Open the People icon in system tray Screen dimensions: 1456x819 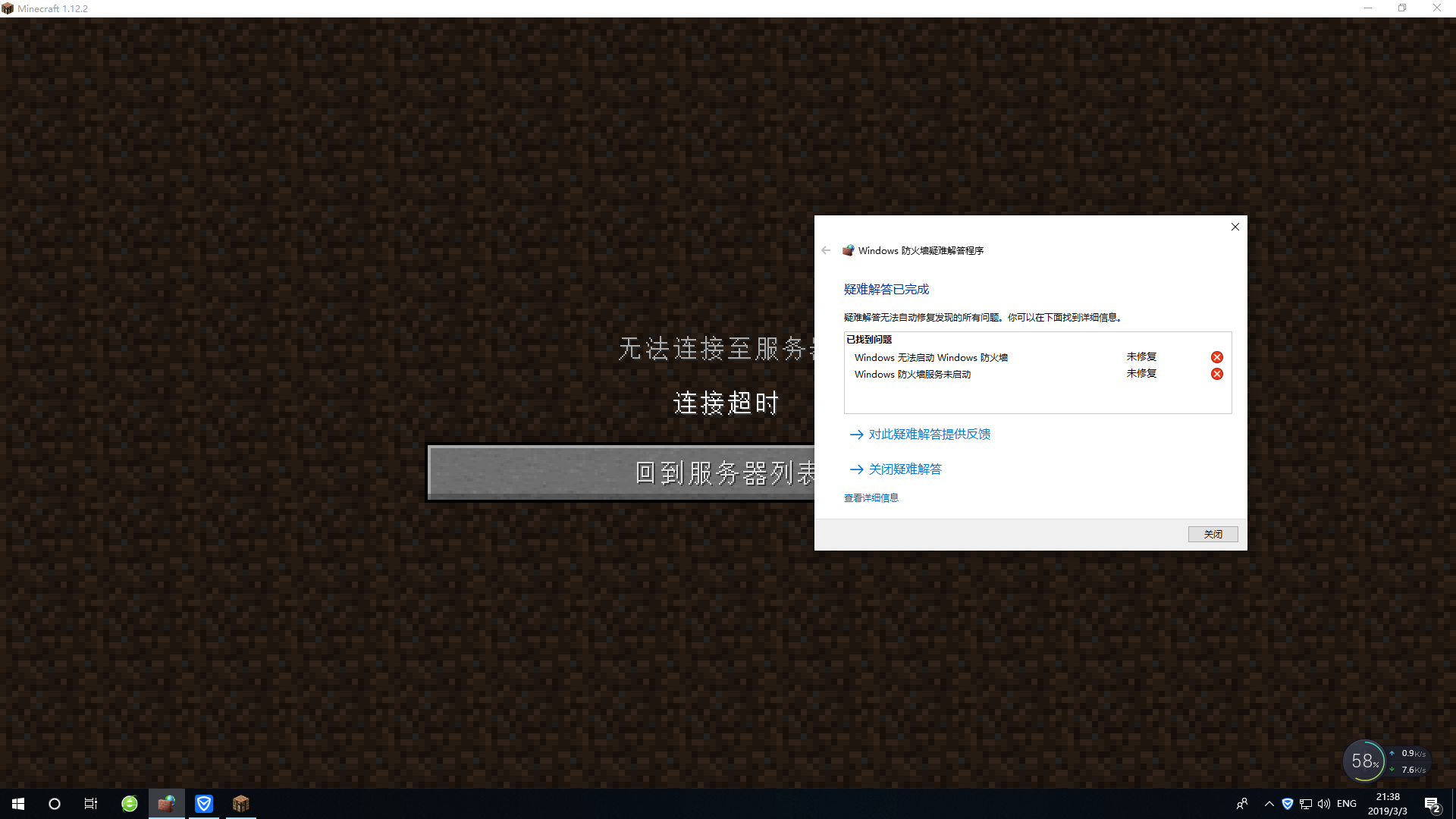[x=1242, y=804]
